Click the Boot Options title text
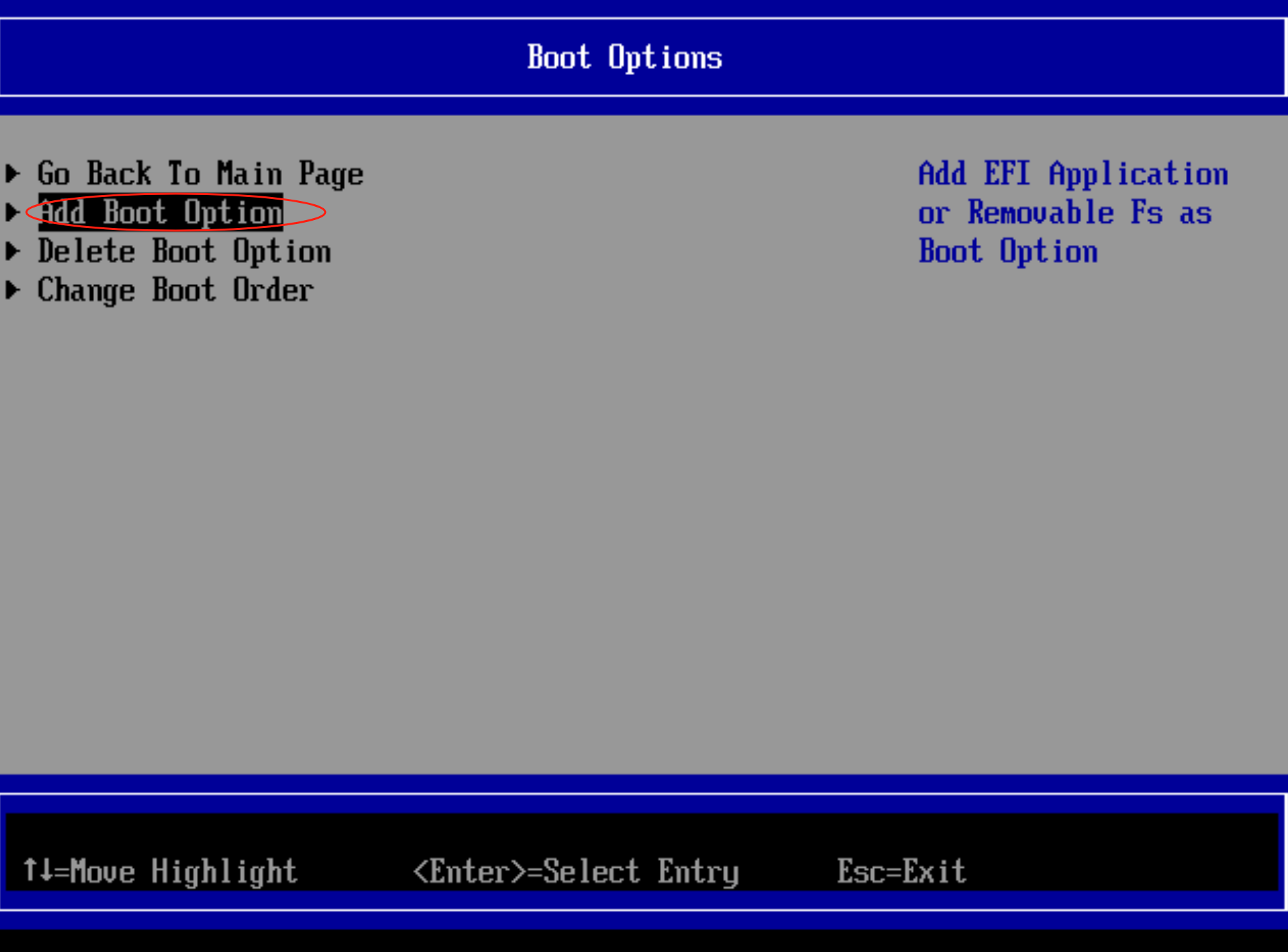Viewport: 1288px width, 952px height. click(625, 57)
